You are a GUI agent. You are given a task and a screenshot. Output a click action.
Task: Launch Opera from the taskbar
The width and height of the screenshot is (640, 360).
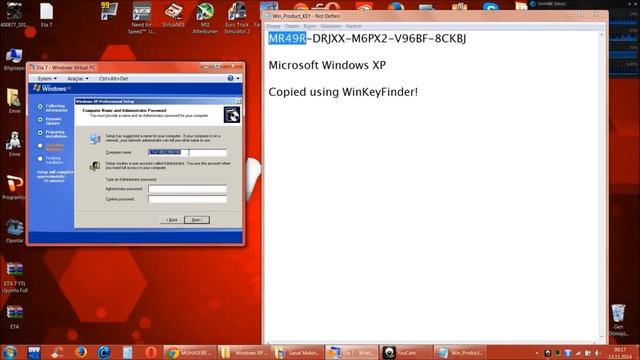tap(151, 352)
